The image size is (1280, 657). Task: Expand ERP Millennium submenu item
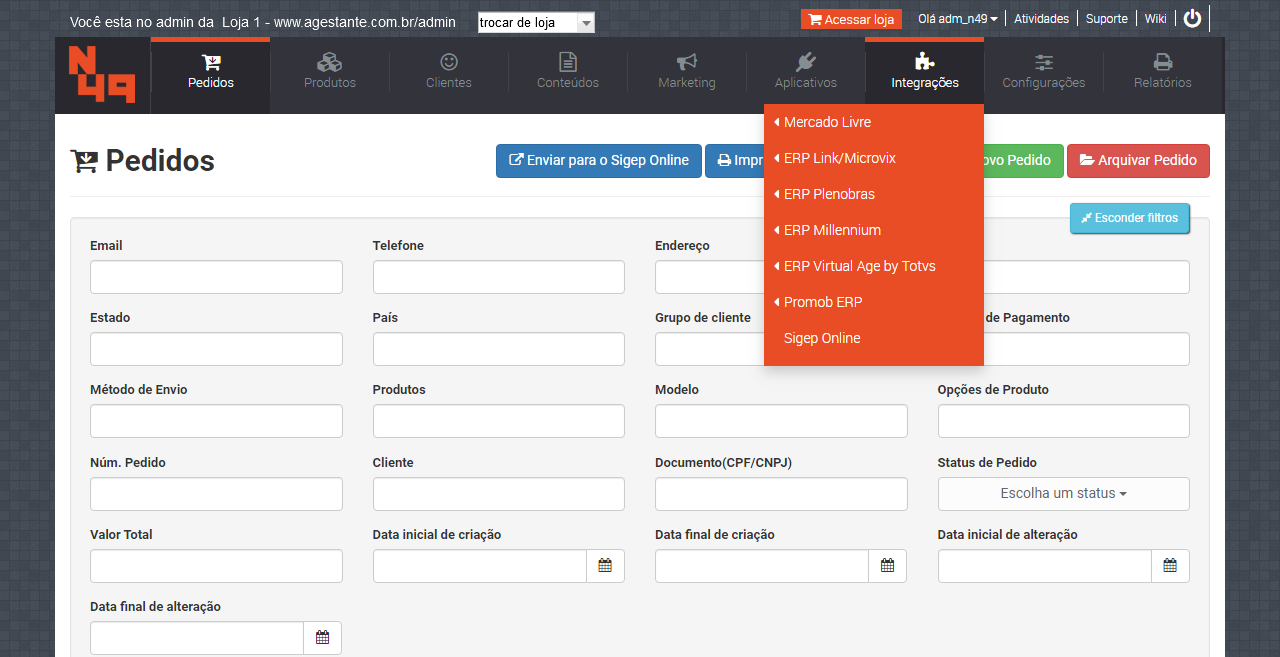tap(832, 230)
